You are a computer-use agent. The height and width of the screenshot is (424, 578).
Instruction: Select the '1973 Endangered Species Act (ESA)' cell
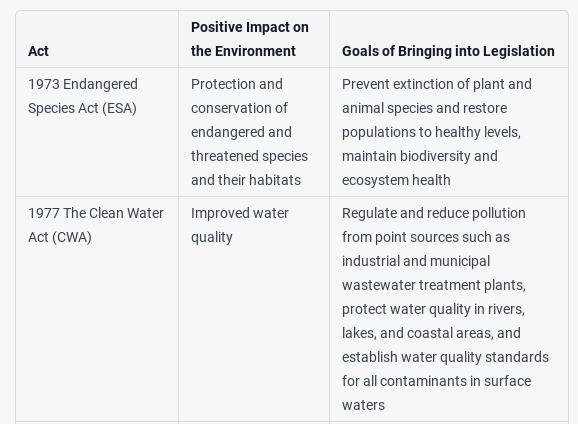coord(97,132)
